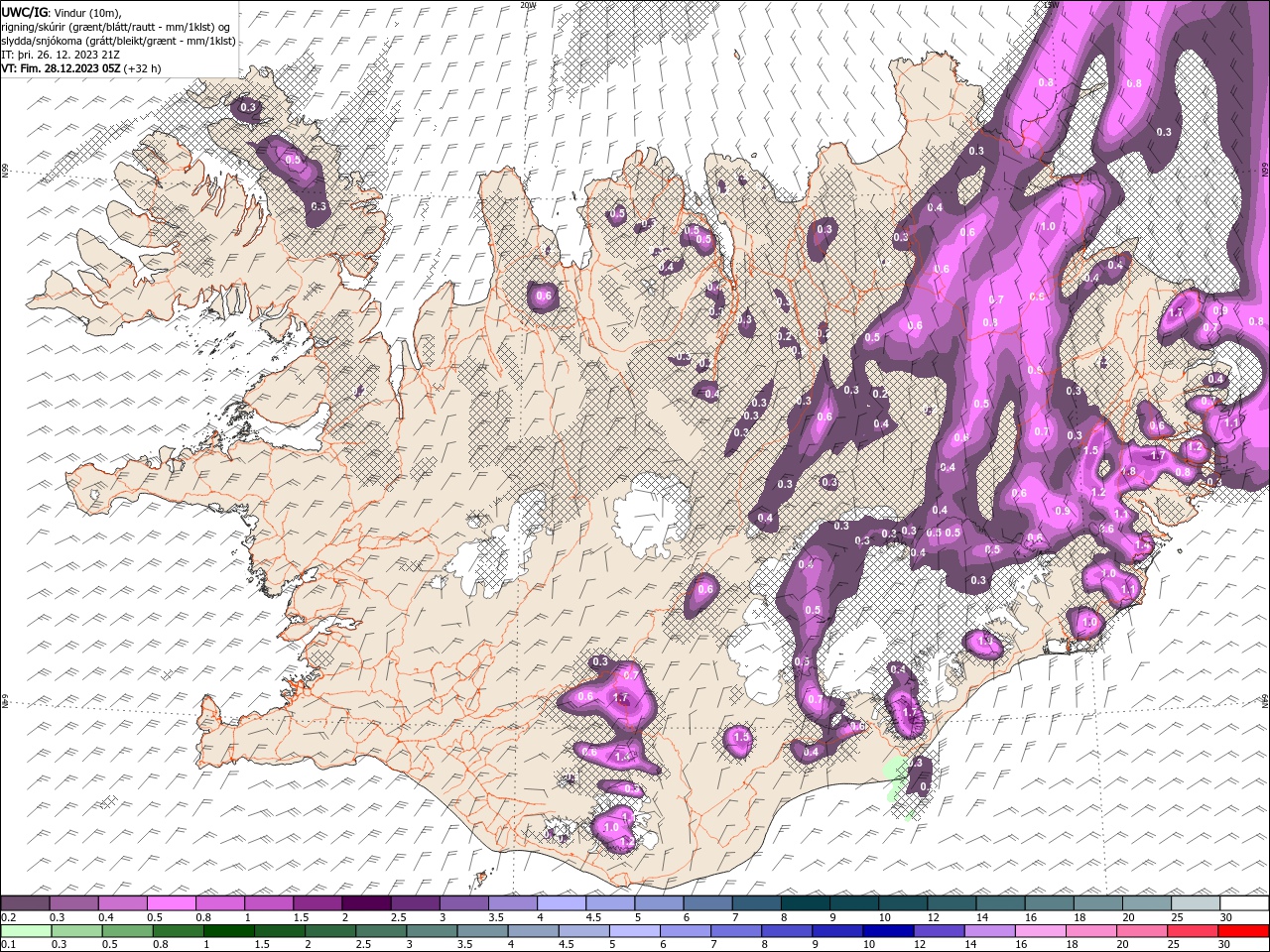Select the steel blue upper swatch labelled 7
This screenshot has width=1270, height=952.
point(756,903)
